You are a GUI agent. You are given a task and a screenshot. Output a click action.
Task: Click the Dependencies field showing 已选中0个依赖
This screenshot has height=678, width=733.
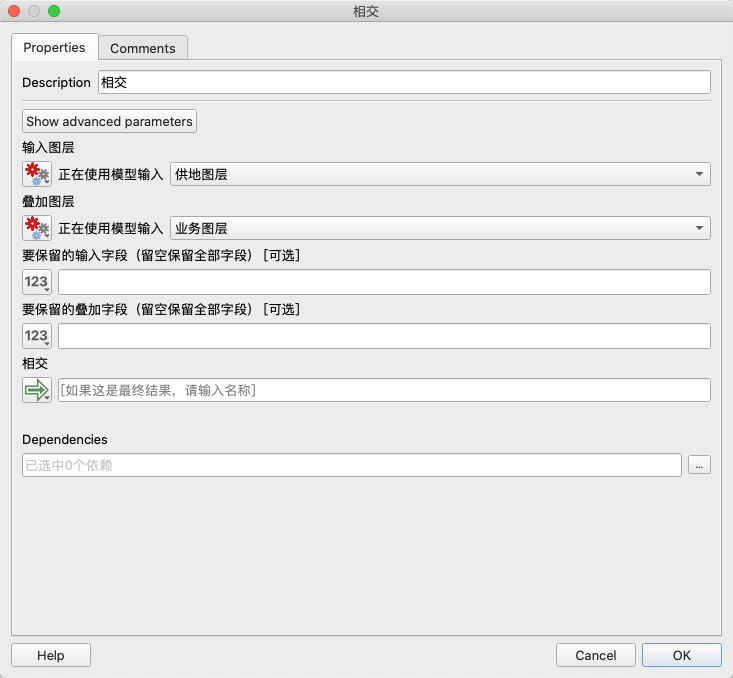click(x=351, y=465)
